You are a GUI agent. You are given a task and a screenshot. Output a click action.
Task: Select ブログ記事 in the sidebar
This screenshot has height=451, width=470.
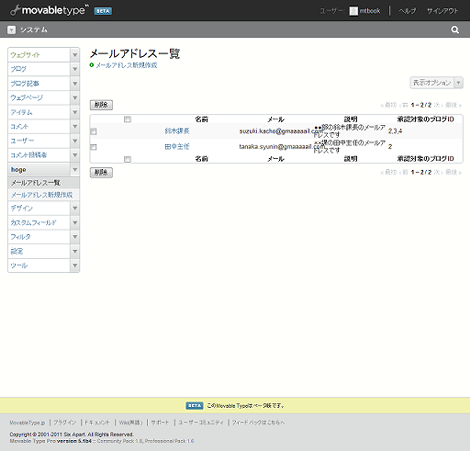pos(25,83)
